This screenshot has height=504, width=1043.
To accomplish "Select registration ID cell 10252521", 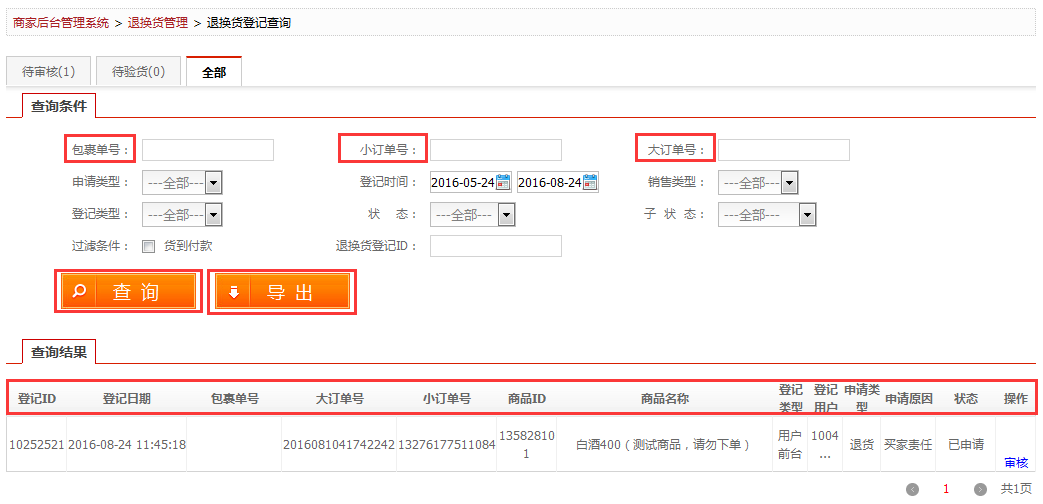I will click(37, 444).
